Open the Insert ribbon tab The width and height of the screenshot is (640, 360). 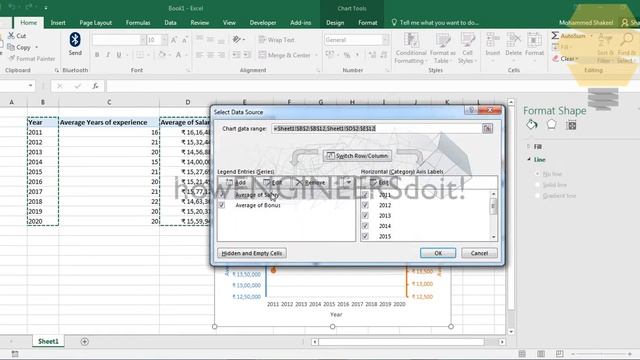[58, 23]
